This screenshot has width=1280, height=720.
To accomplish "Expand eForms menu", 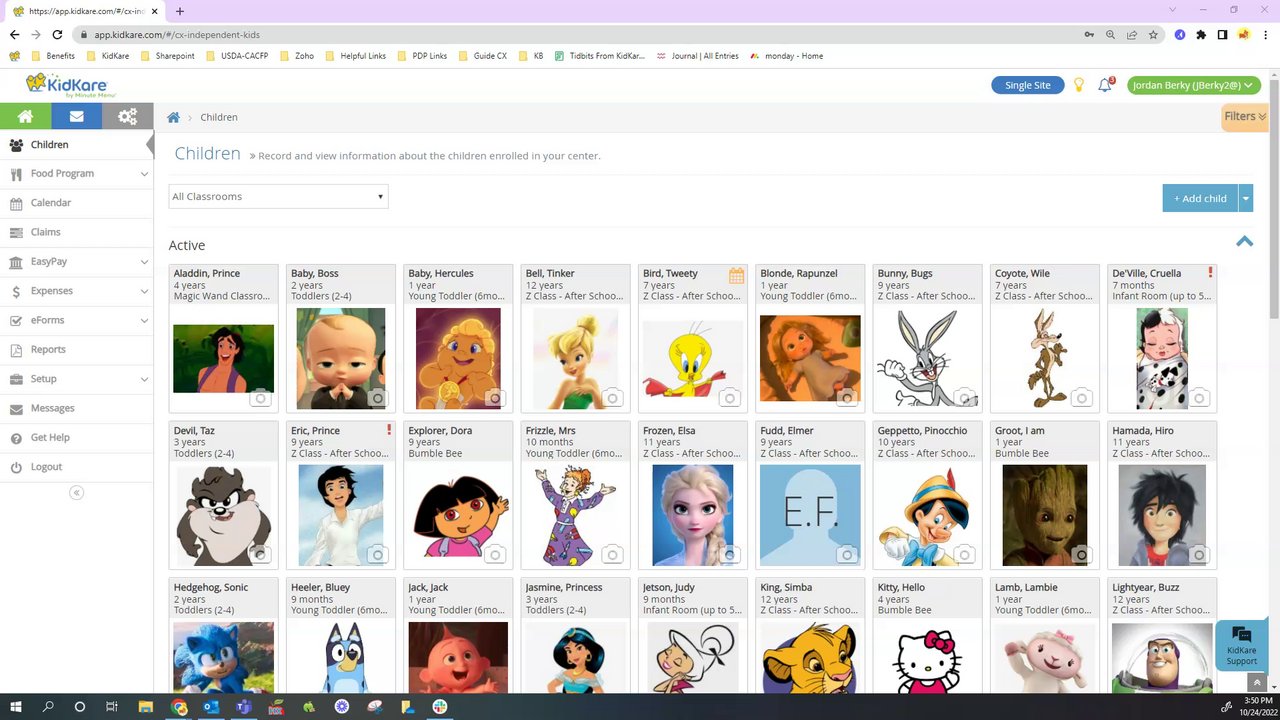I will pyautogui.click(x=76, y=321).
